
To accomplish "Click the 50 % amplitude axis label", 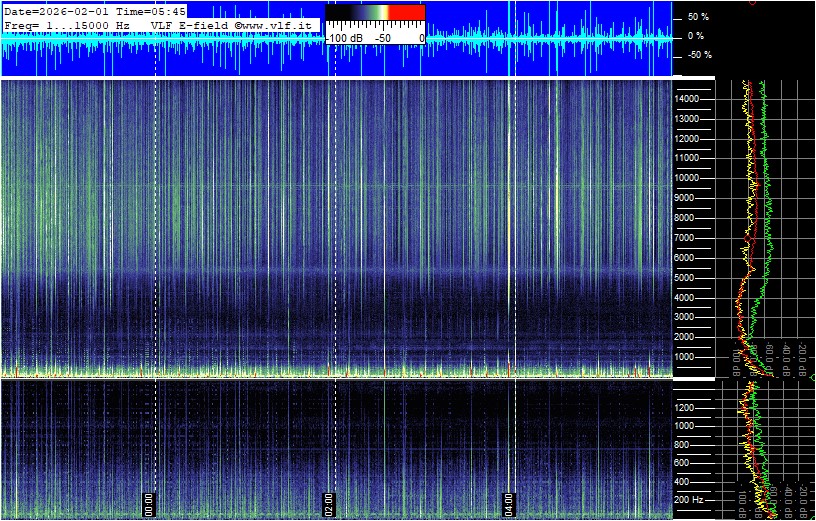I will coord(698,17).
